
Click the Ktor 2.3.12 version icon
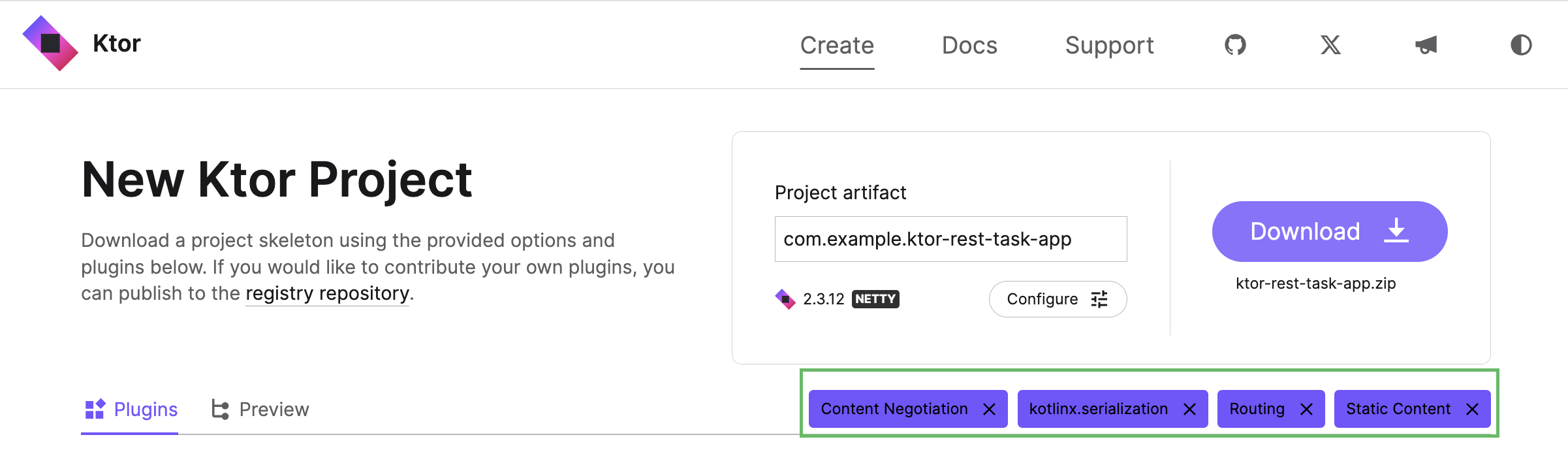[x=785, y=299]
